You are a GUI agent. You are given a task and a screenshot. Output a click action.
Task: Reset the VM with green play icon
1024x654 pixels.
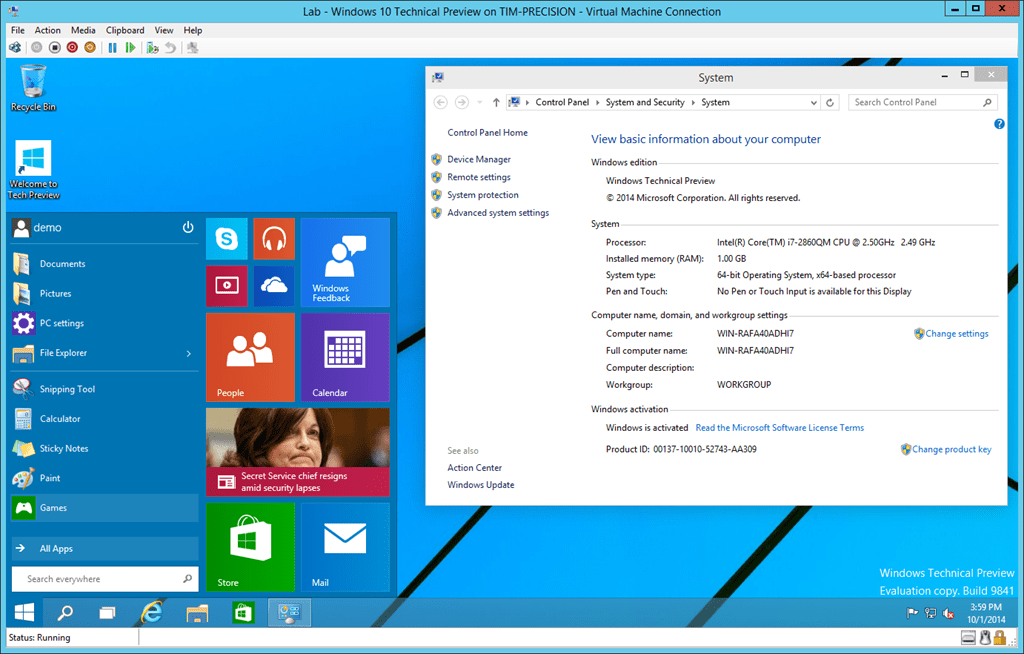click(130, 48)
